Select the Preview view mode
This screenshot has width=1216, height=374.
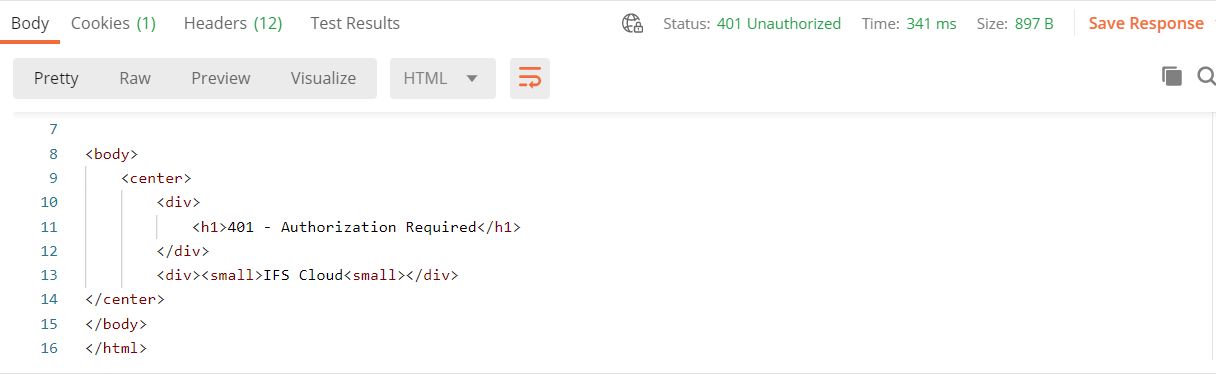tap(221, 78)
